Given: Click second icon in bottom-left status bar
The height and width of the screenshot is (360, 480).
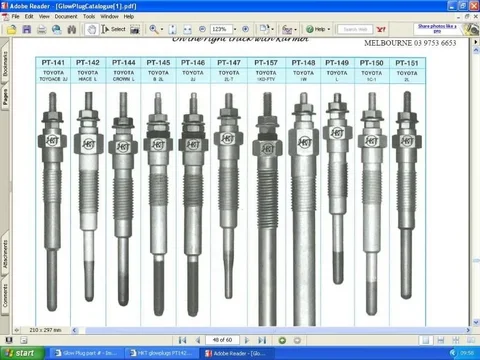Looking at the screenshot, I should (24, 340).
